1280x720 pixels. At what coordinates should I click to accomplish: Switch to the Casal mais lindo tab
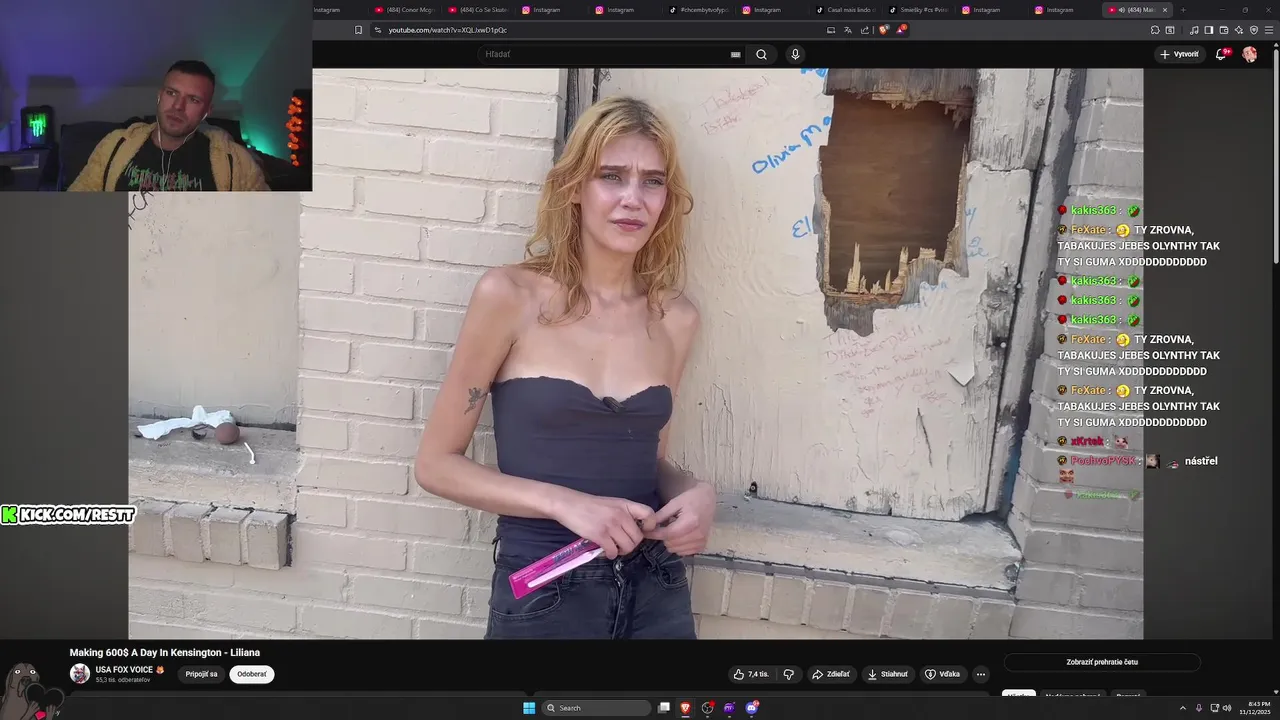(x=846, y=10)
